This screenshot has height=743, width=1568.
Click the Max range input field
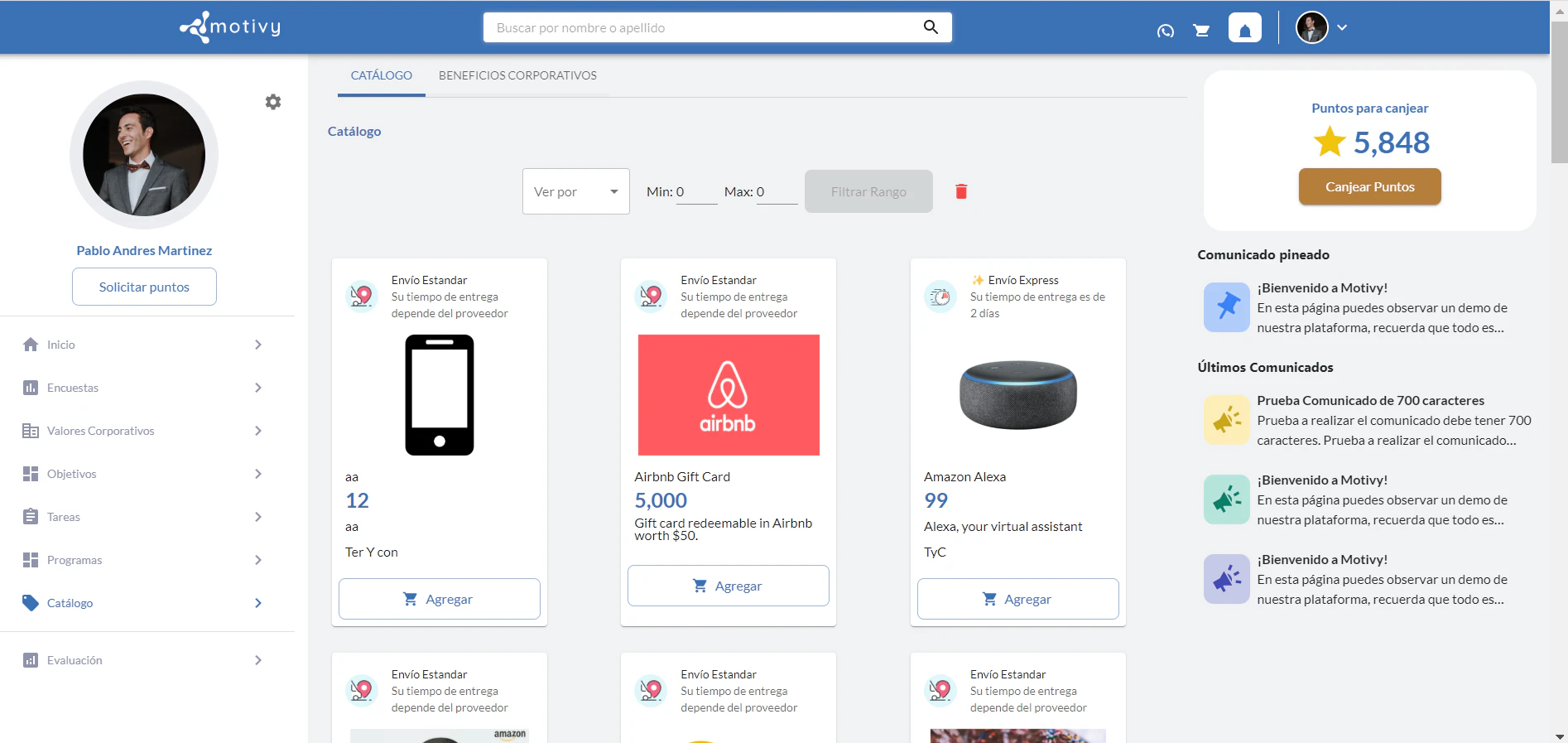coord(777,192)
